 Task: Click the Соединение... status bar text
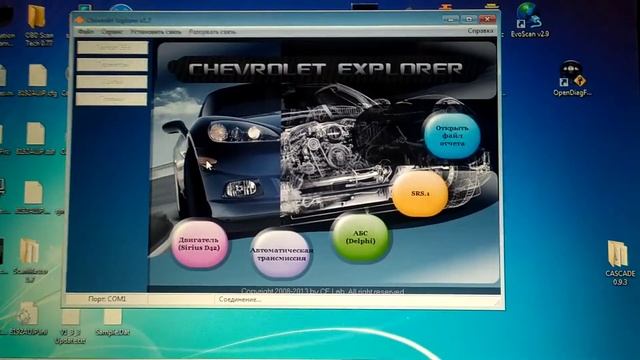pyautogui.click(x=240, y=300)
